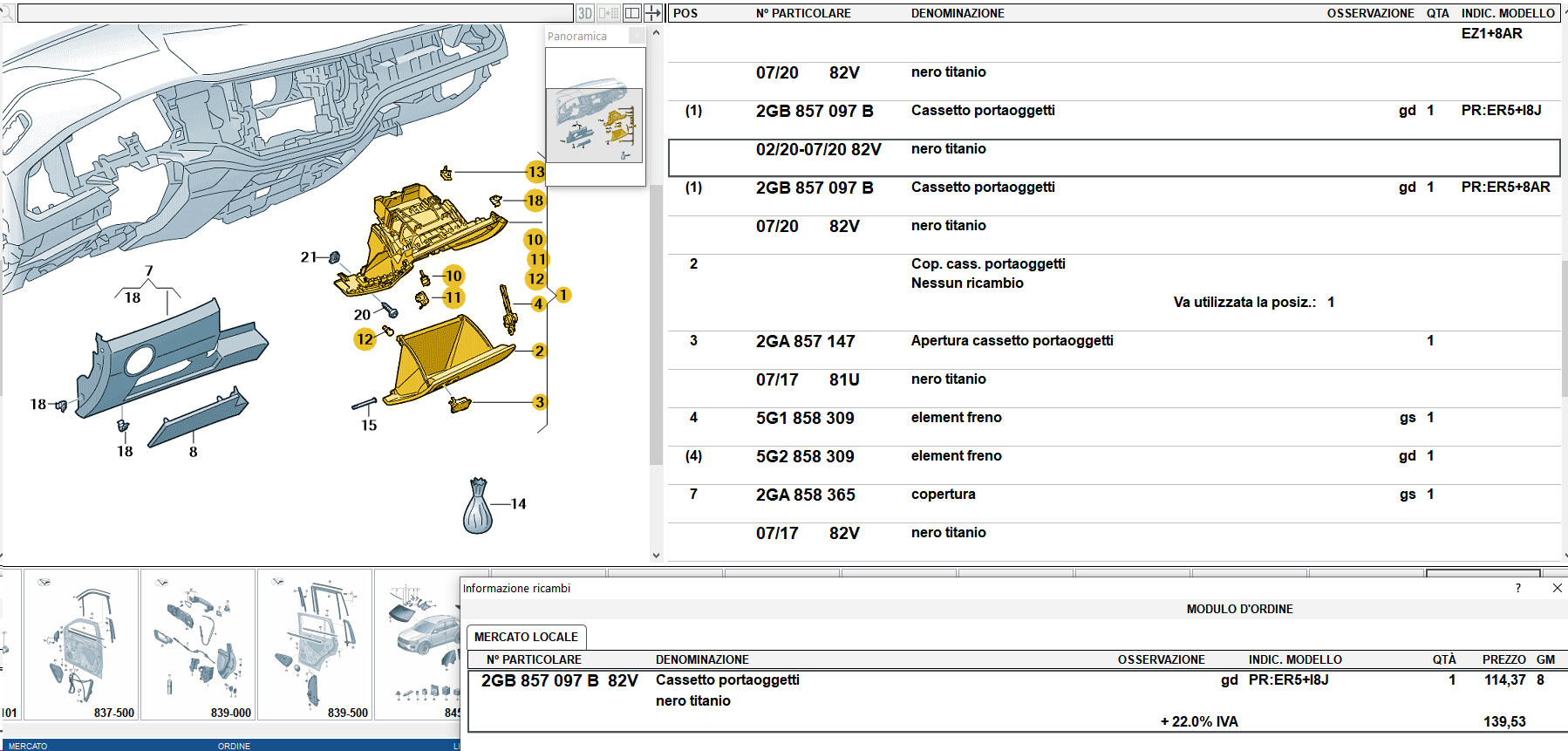Click the POS column header
Viewport: 1568px width, 751px height.
[x=685, y=13]
